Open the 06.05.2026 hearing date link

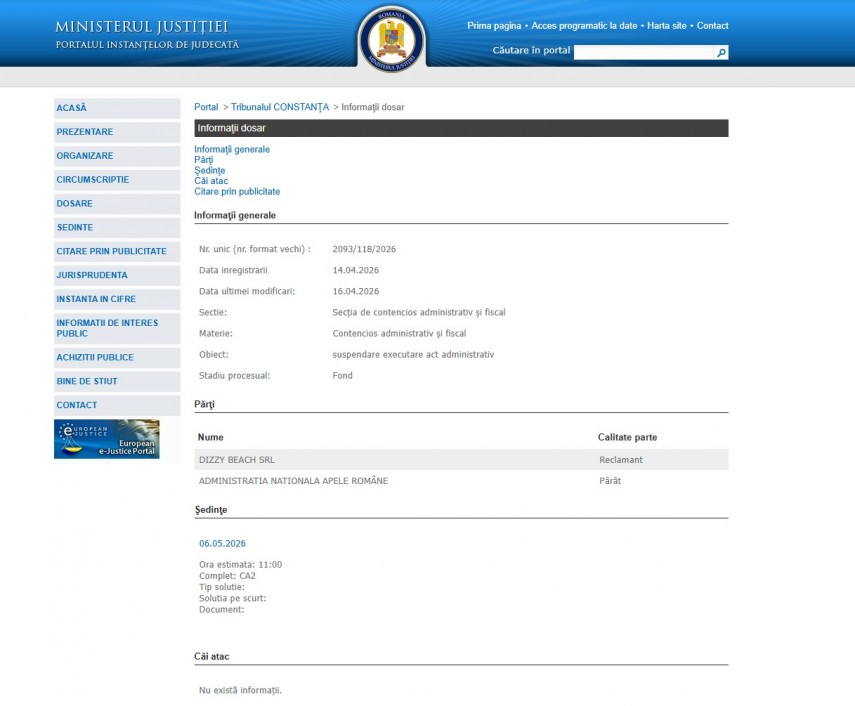click(x=222, y=544)
